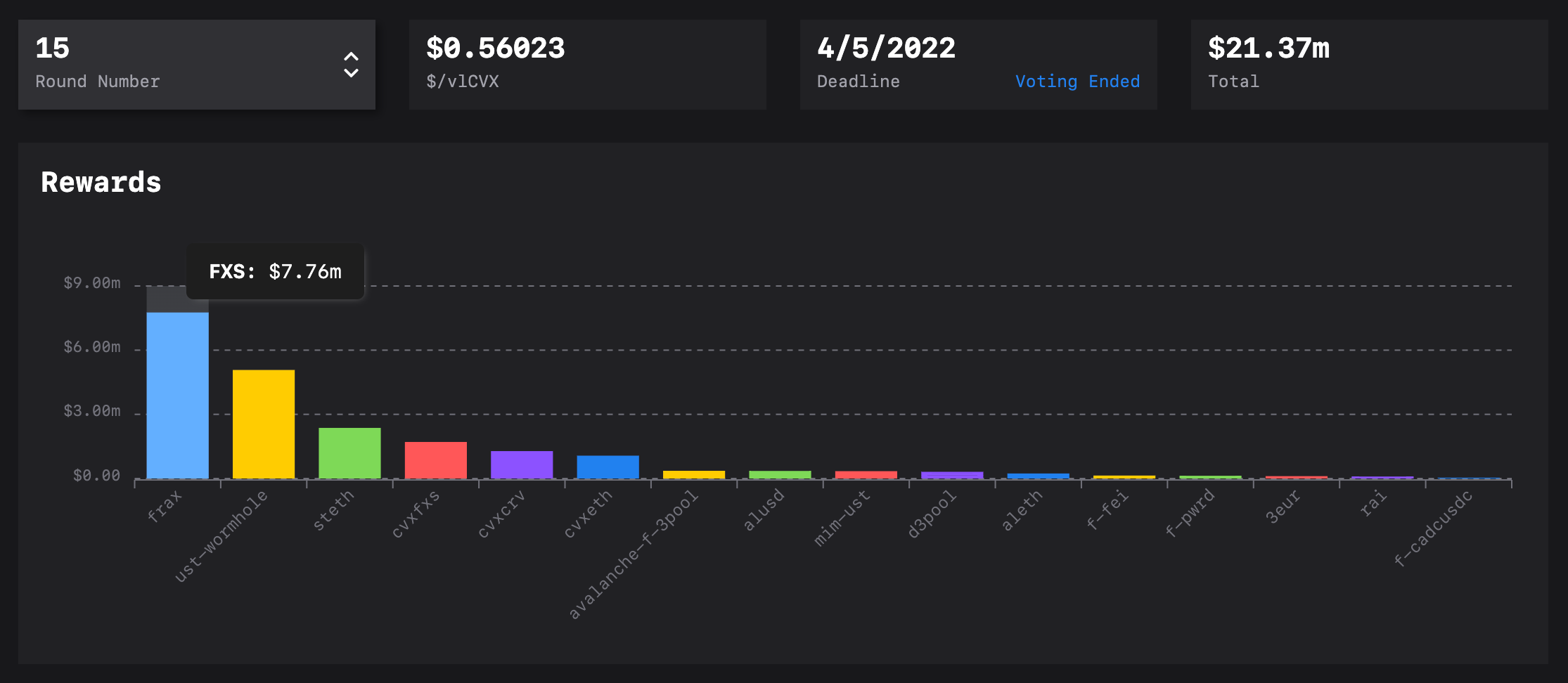Viewport: 1568px width, 683px height.
Task: Click the round selector up-down chevron icon
Action: click(x=351, y=65)
